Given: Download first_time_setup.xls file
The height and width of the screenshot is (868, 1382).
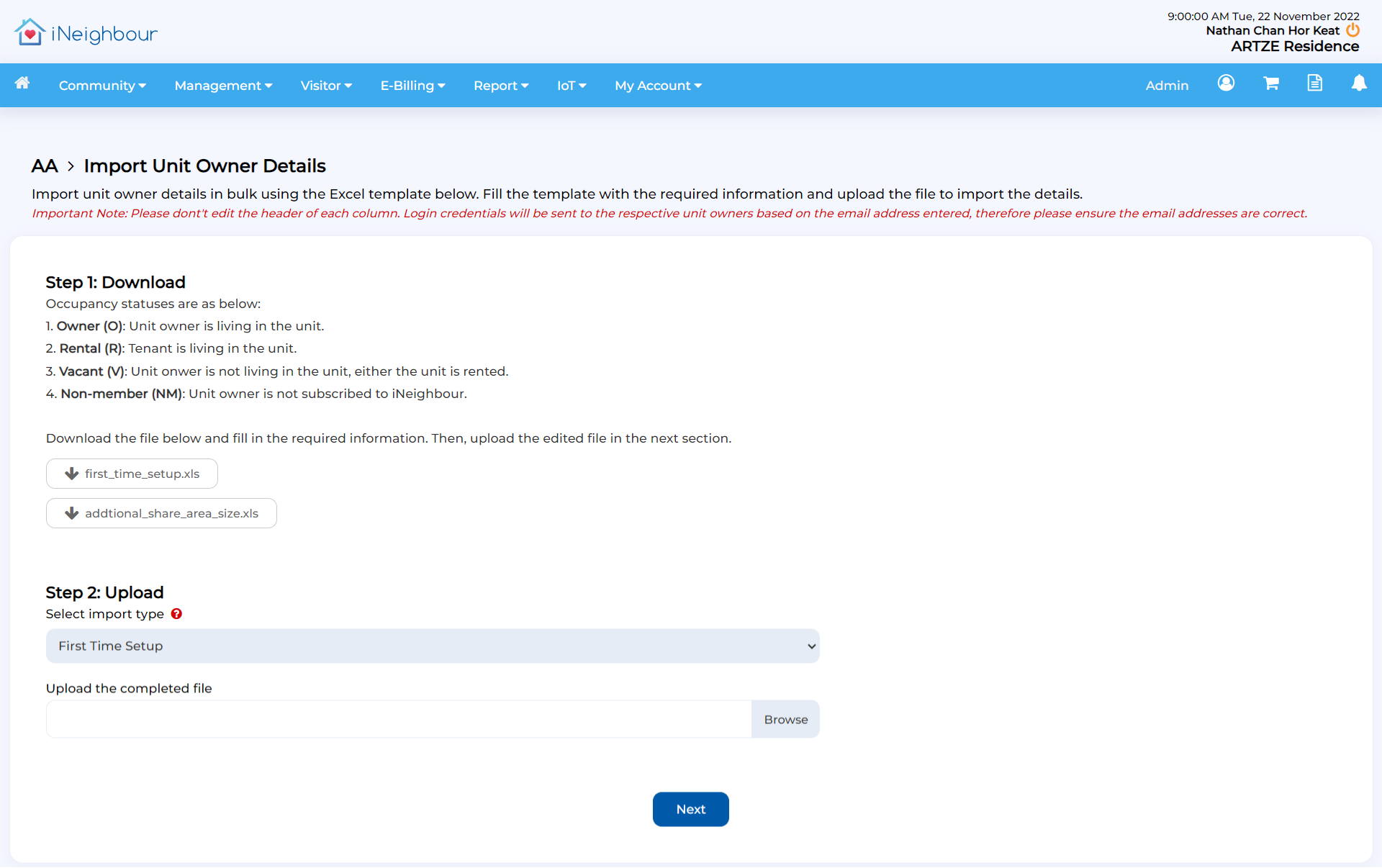Looking at the screenshot, I should pyautogui.click(x=132, y=474).
